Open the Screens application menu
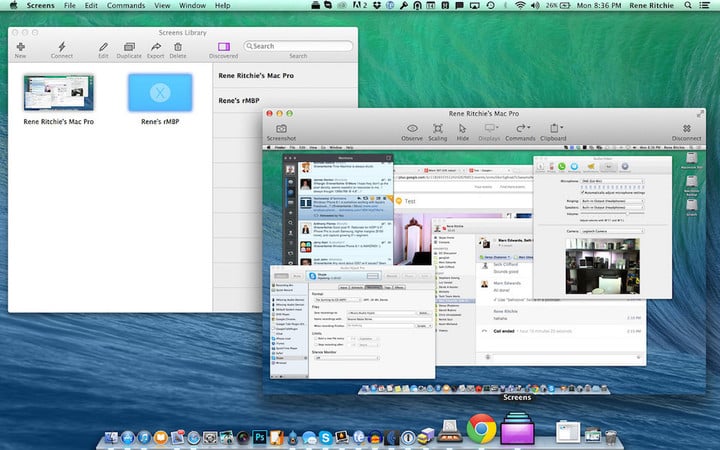 pyautogui.click(x=40, y=6)
